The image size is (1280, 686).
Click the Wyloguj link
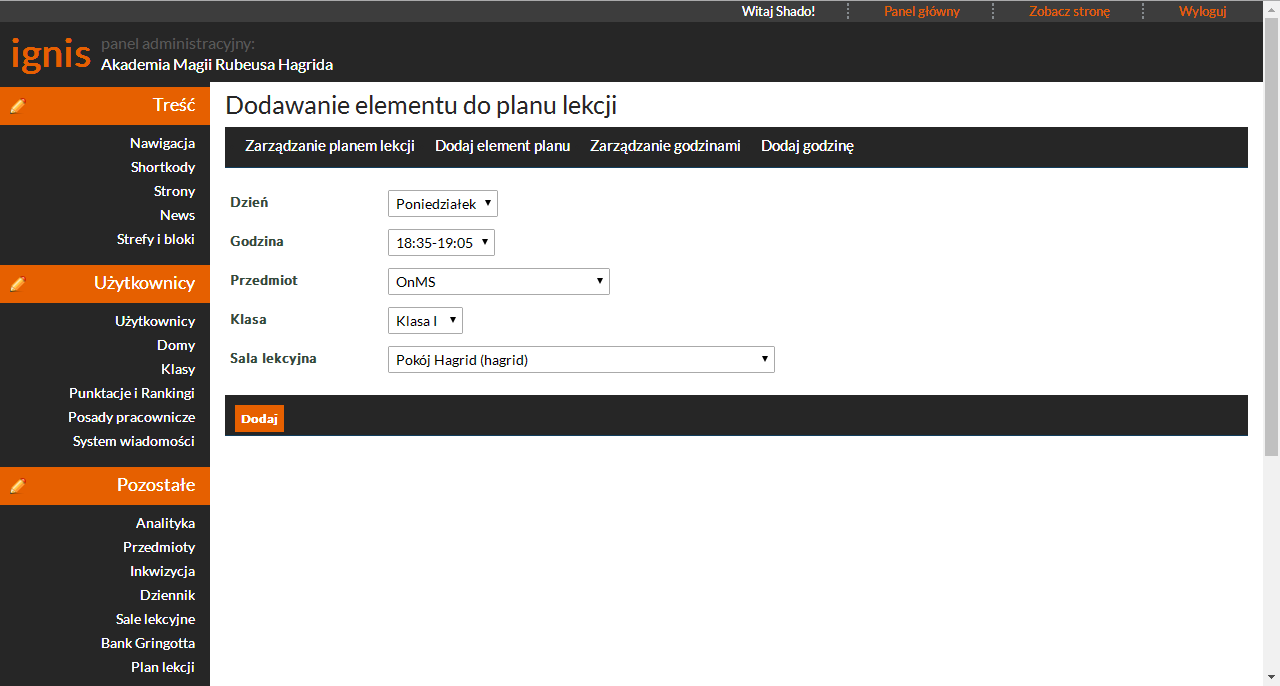pos(1202,11)
